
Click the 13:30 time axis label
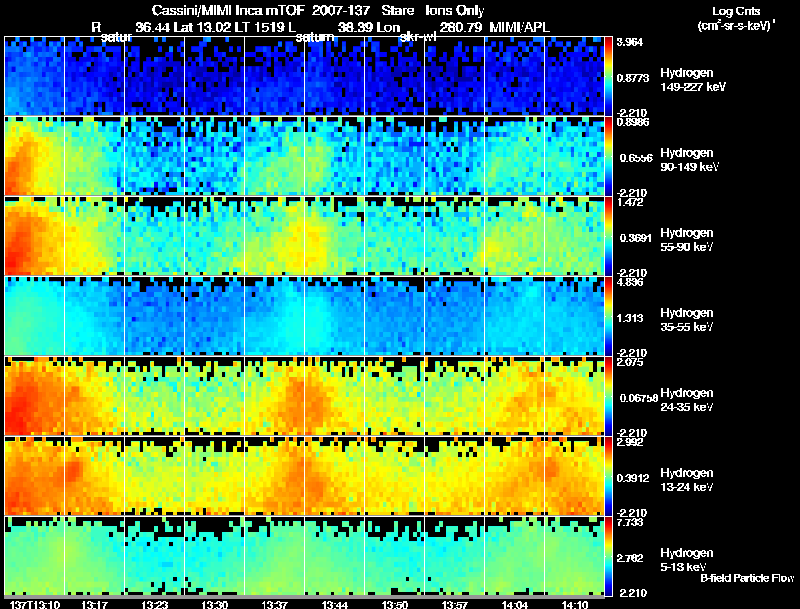point(215,604)
